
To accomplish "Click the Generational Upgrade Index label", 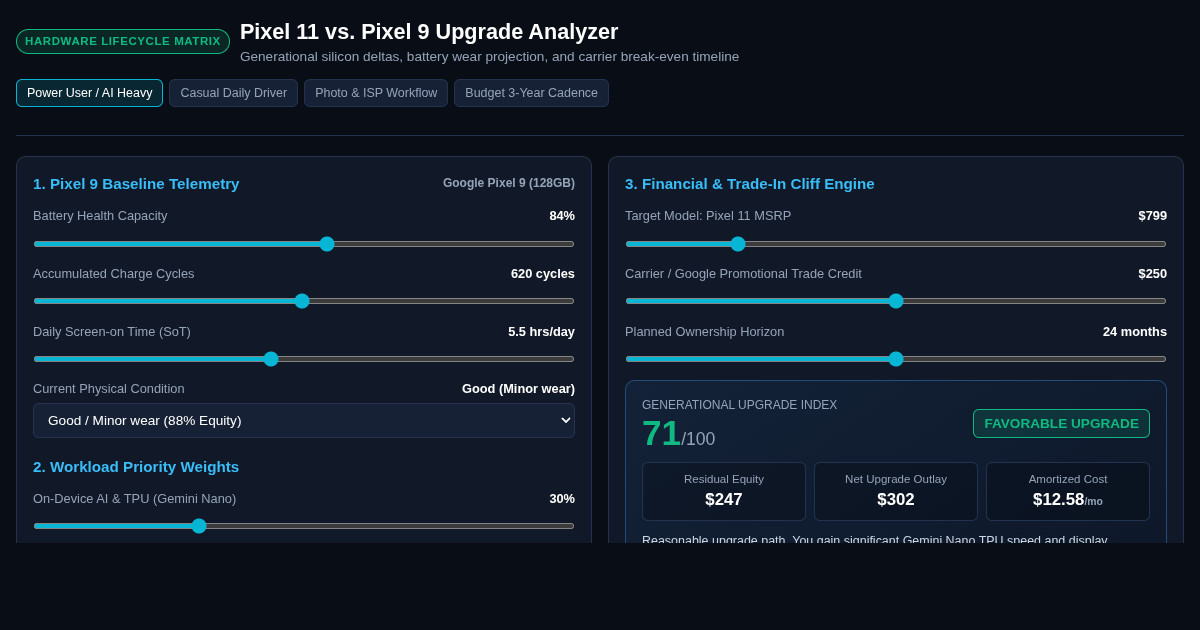I will pyautogui.click(x=739, y=405).
